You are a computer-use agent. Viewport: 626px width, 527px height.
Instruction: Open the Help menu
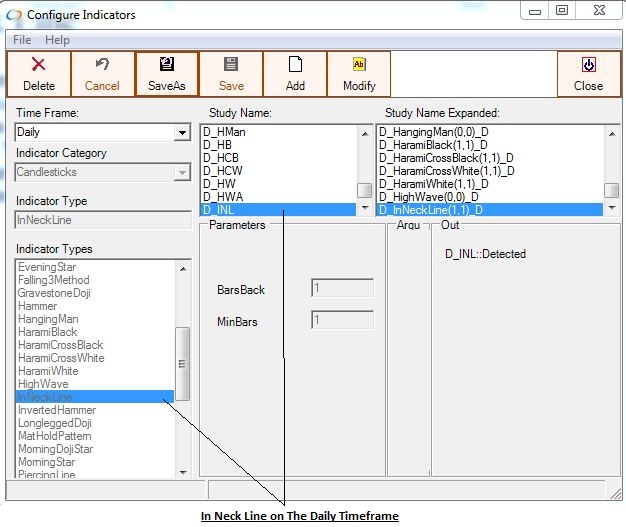[x=57, y=40]
